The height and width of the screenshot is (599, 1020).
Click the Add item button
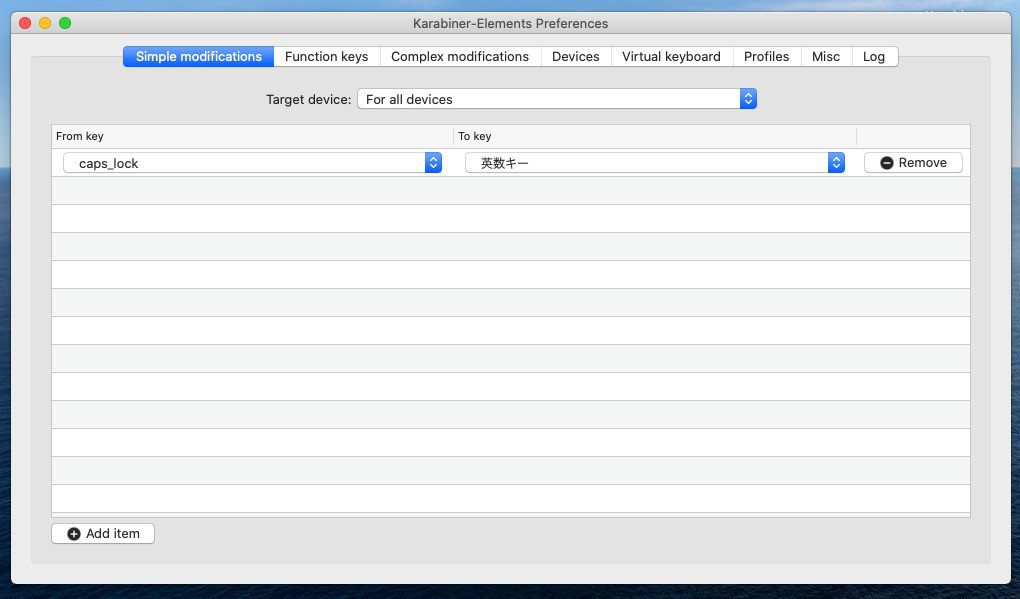(x=103, y=533)
